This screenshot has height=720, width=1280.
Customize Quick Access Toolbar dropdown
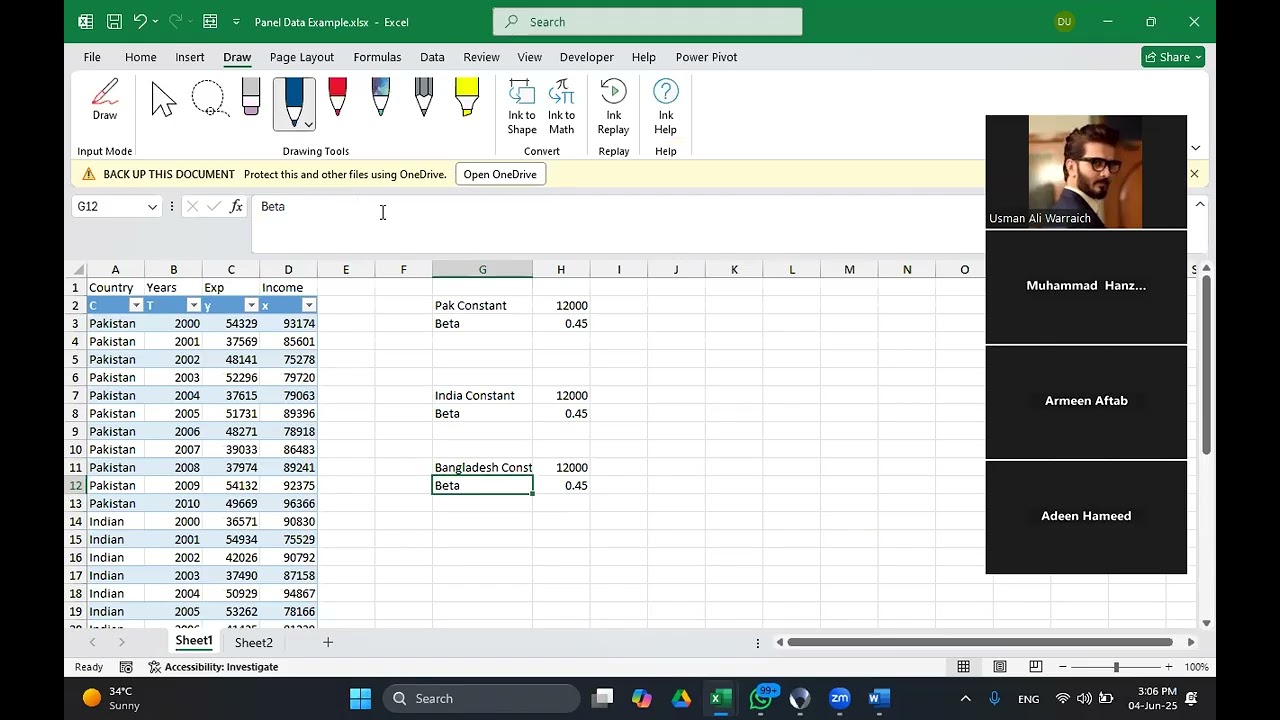[x=236, y=22]
